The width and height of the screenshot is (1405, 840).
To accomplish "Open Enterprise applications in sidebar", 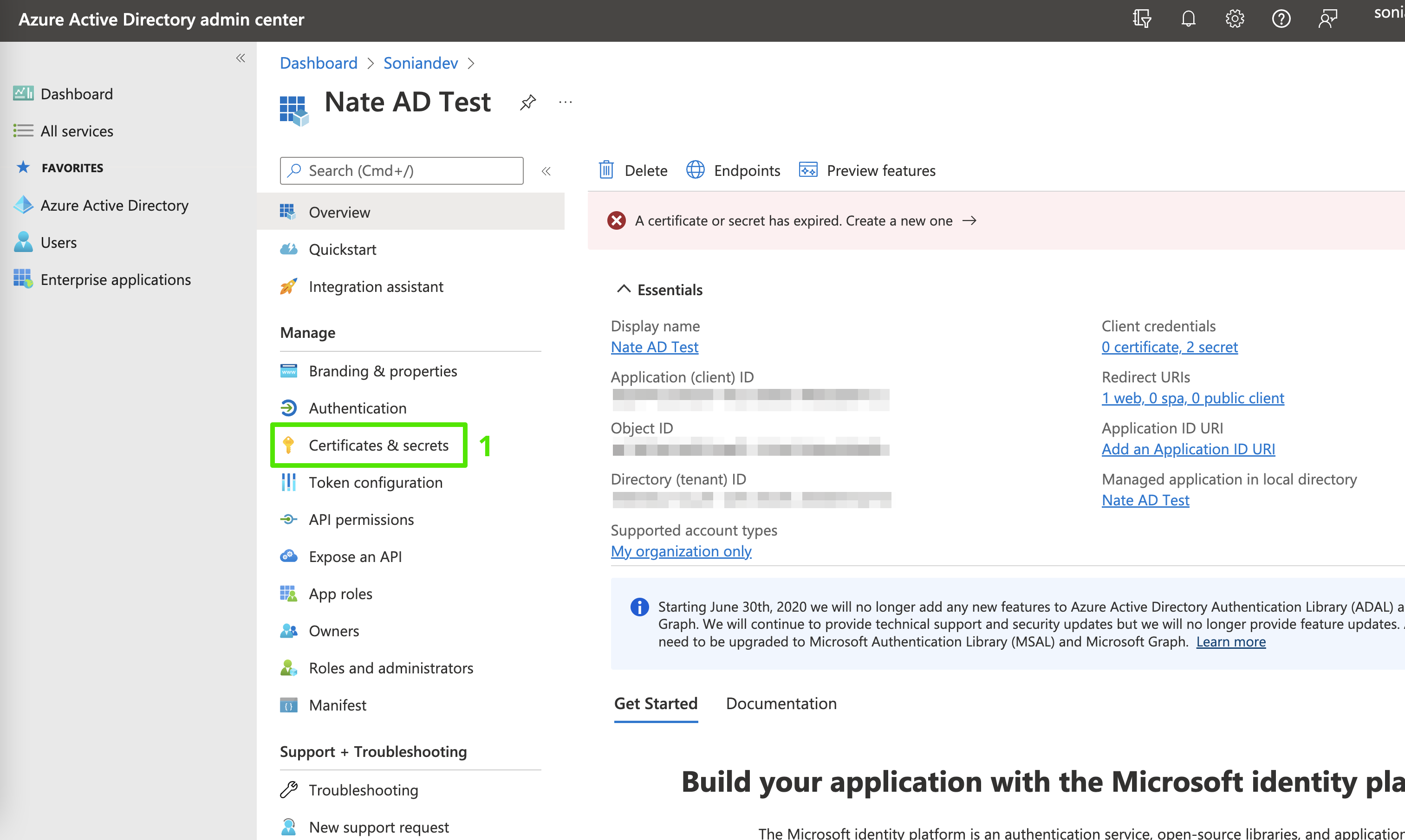I will tap(116, 280).
